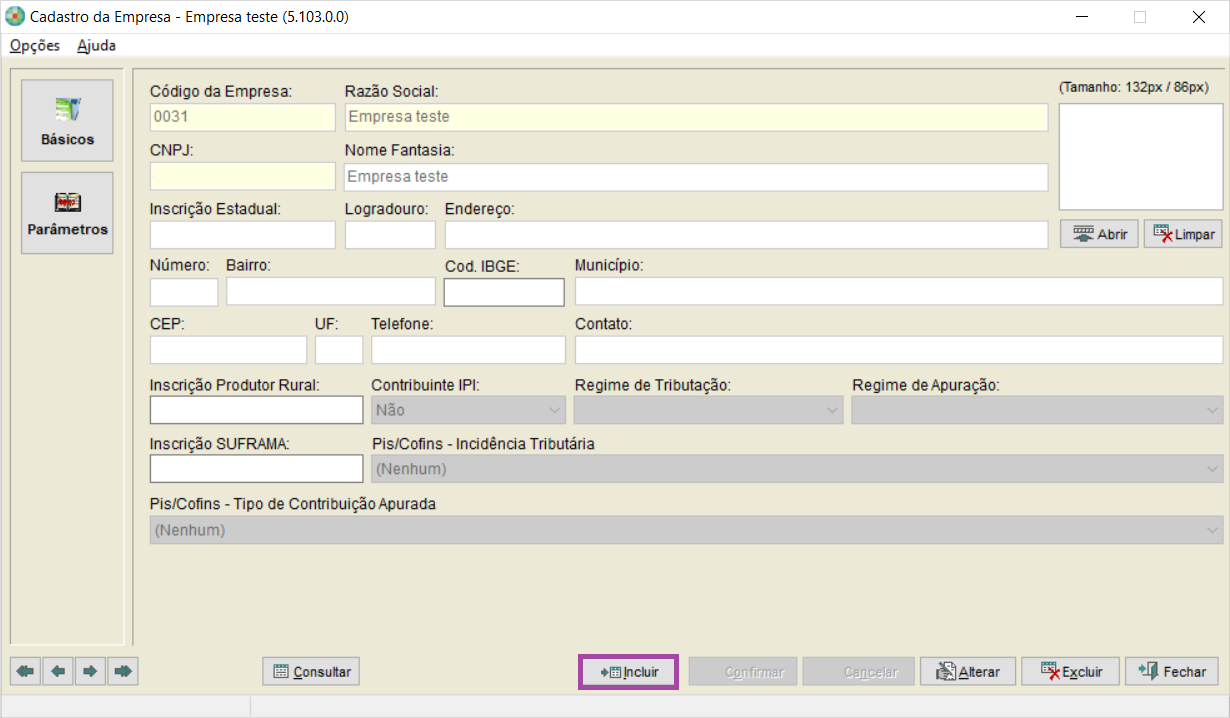Open the Parâmetros section
Viewport: 1230px width, 718px height.
67,212
